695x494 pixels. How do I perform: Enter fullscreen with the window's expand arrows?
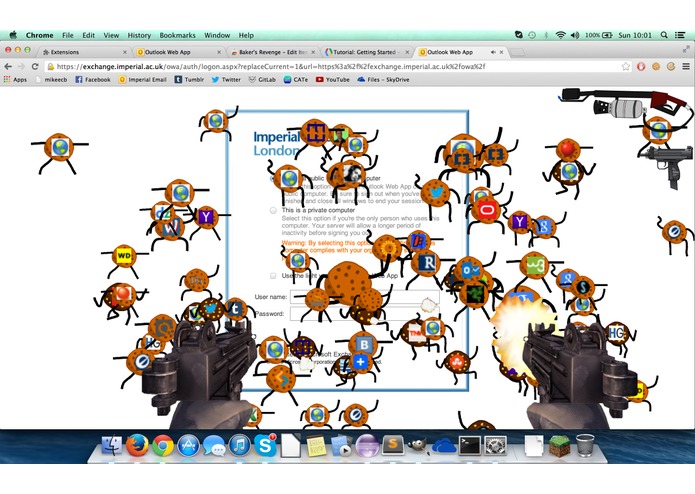tap(686, 48)
